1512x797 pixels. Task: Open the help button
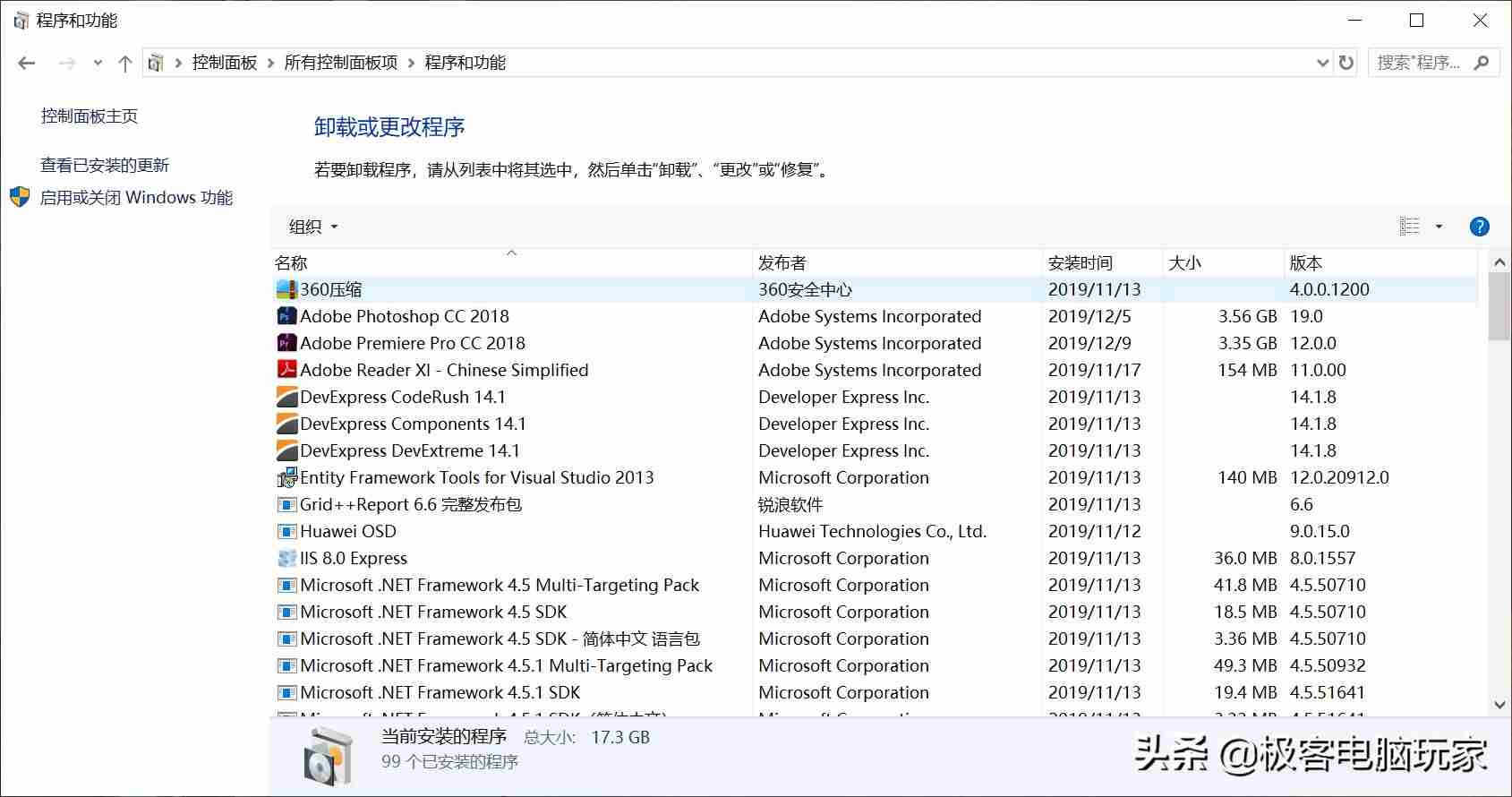click(1480, 227)
